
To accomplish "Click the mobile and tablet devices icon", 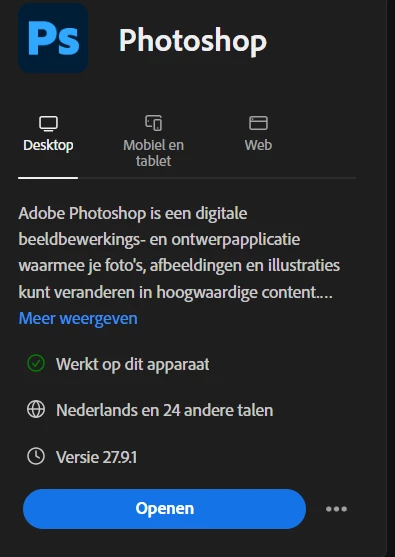I will click(x=153, y=123).
